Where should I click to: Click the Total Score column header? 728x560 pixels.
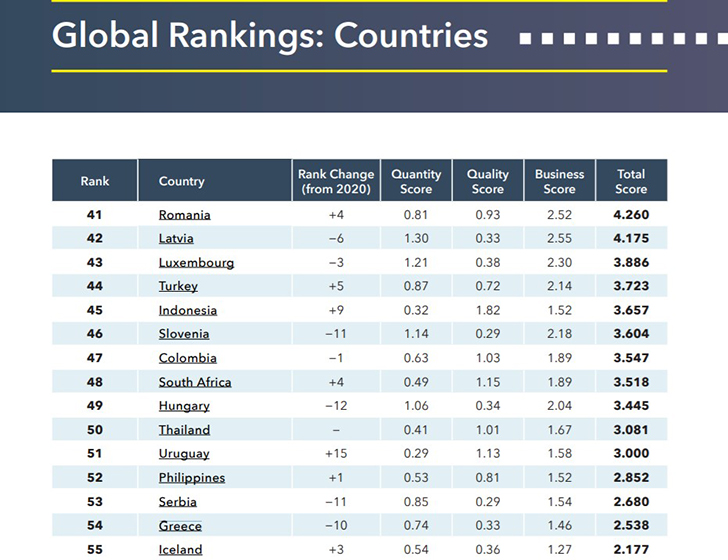631,181
